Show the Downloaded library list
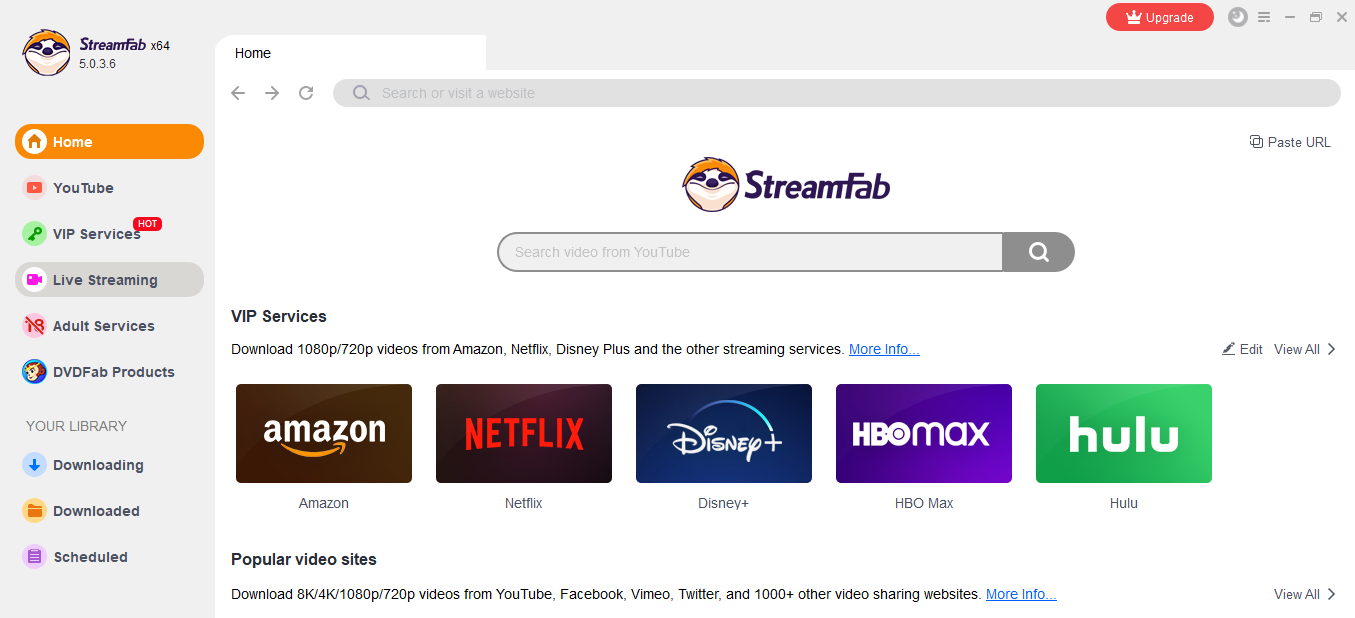 [x=109, y=511]
